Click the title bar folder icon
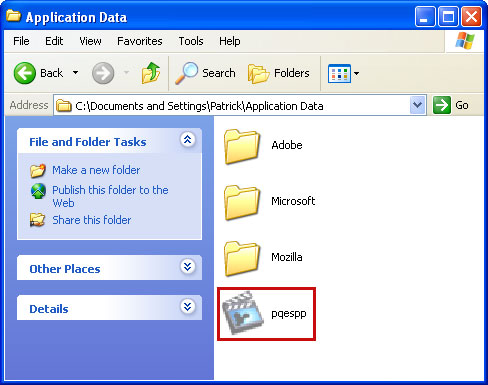488x385 pixels. 14,15
